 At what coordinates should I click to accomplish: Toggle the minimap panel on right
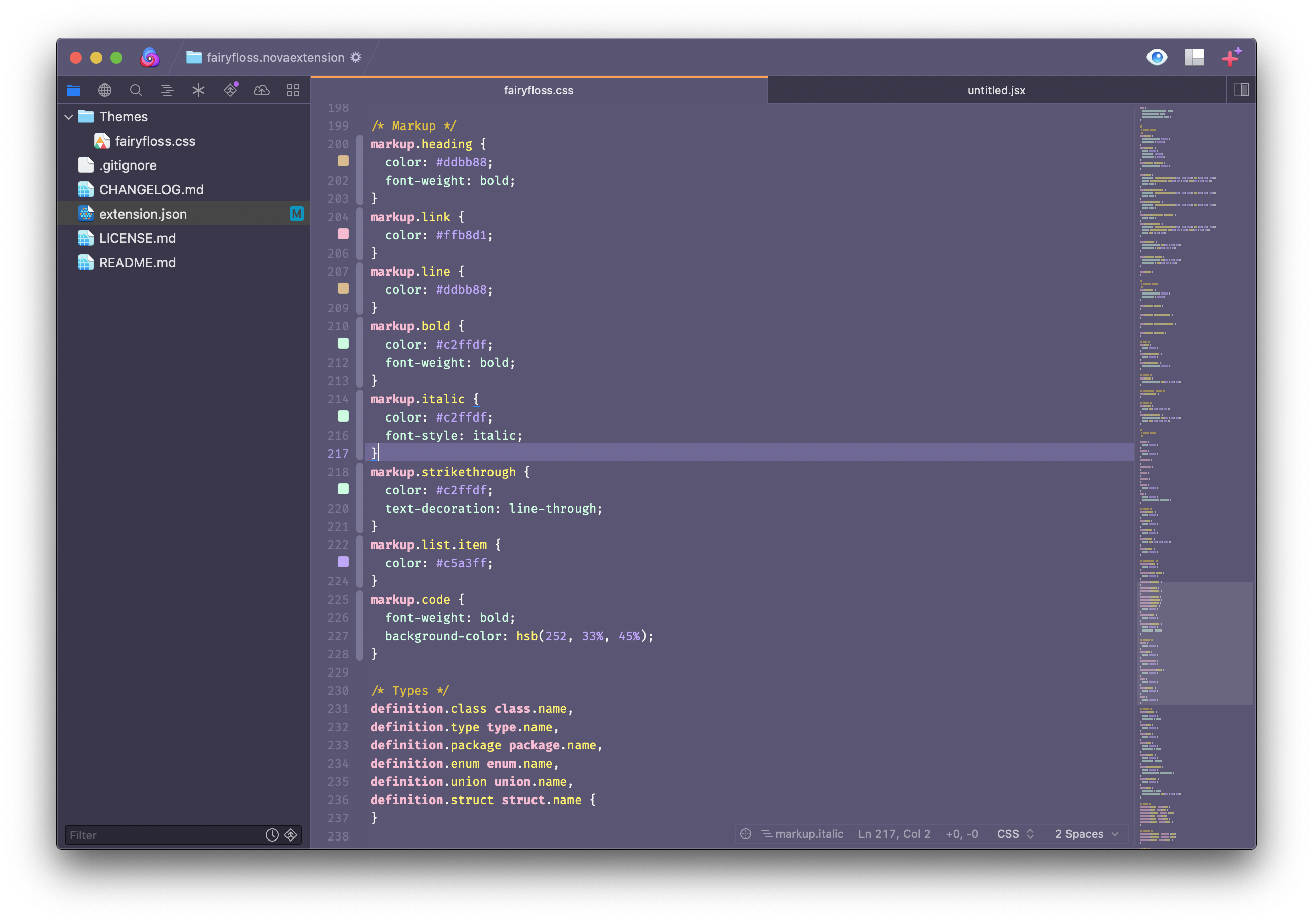coord(1242,89)
